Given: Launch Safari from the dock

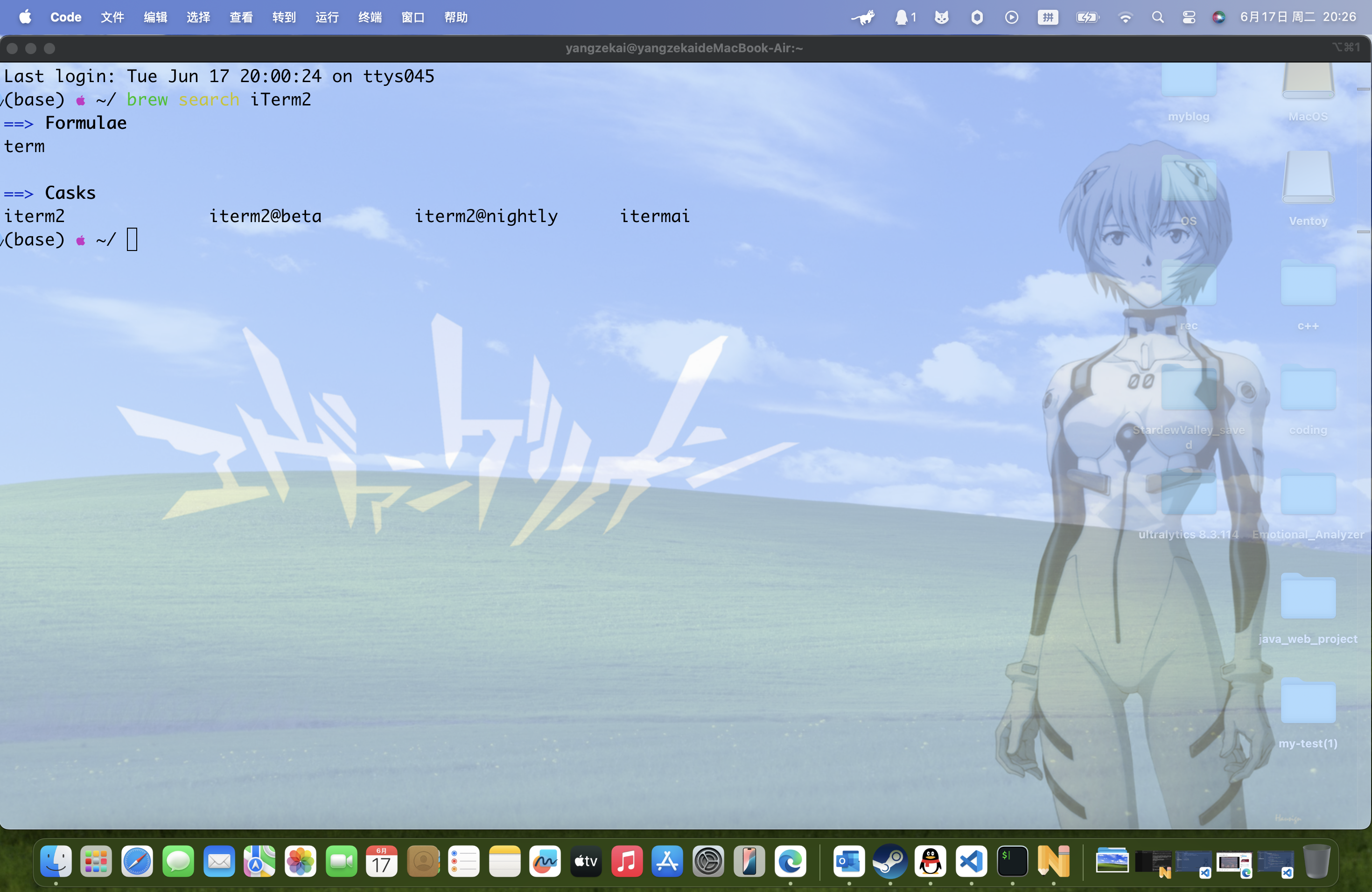Looking at the screenshot, I should tap(137, 862).
